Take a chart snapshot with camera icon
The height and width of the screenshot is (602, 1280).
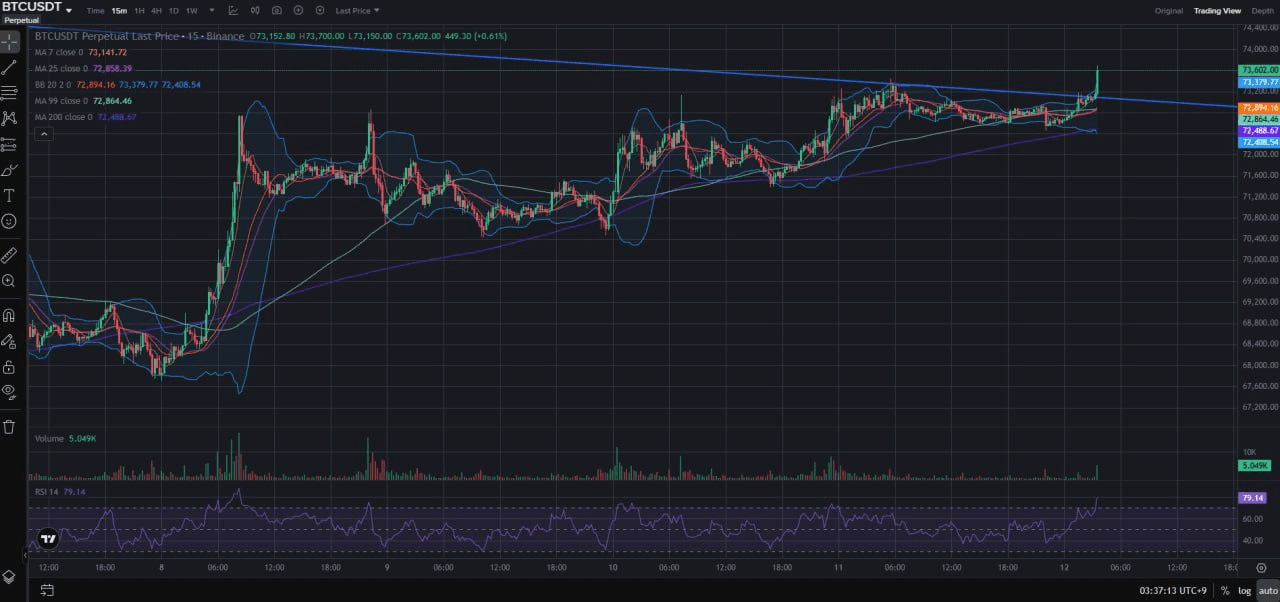(276, 10)
